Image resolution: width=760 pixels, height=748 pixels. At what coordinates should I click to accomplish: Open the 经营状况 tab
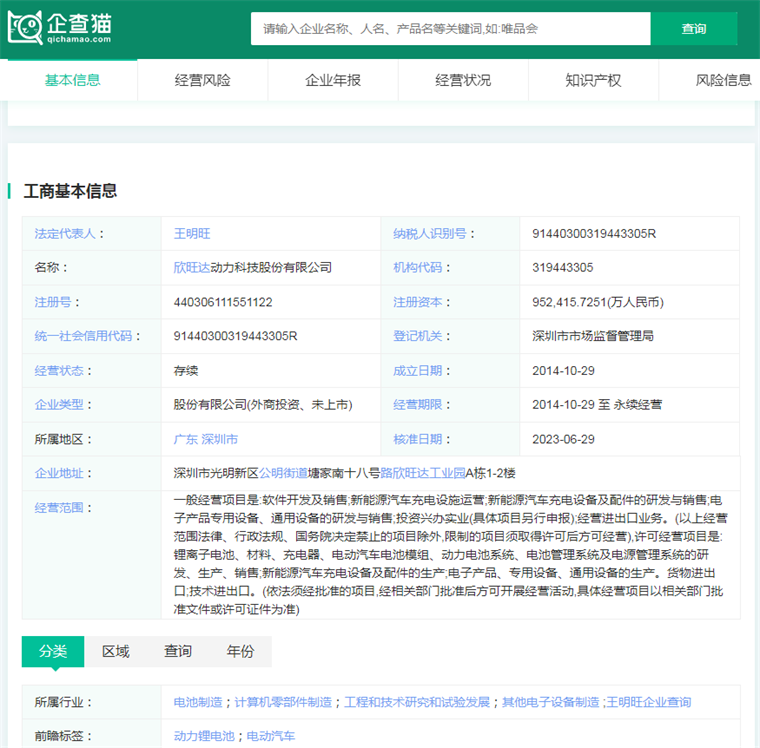[x=463, y=80]
